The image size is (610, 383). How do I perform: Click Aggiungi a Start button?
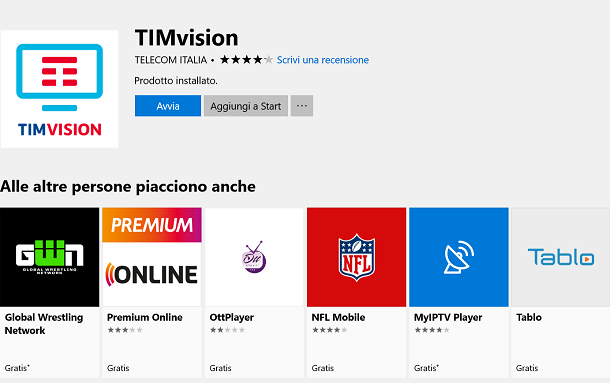pos(245,106)
